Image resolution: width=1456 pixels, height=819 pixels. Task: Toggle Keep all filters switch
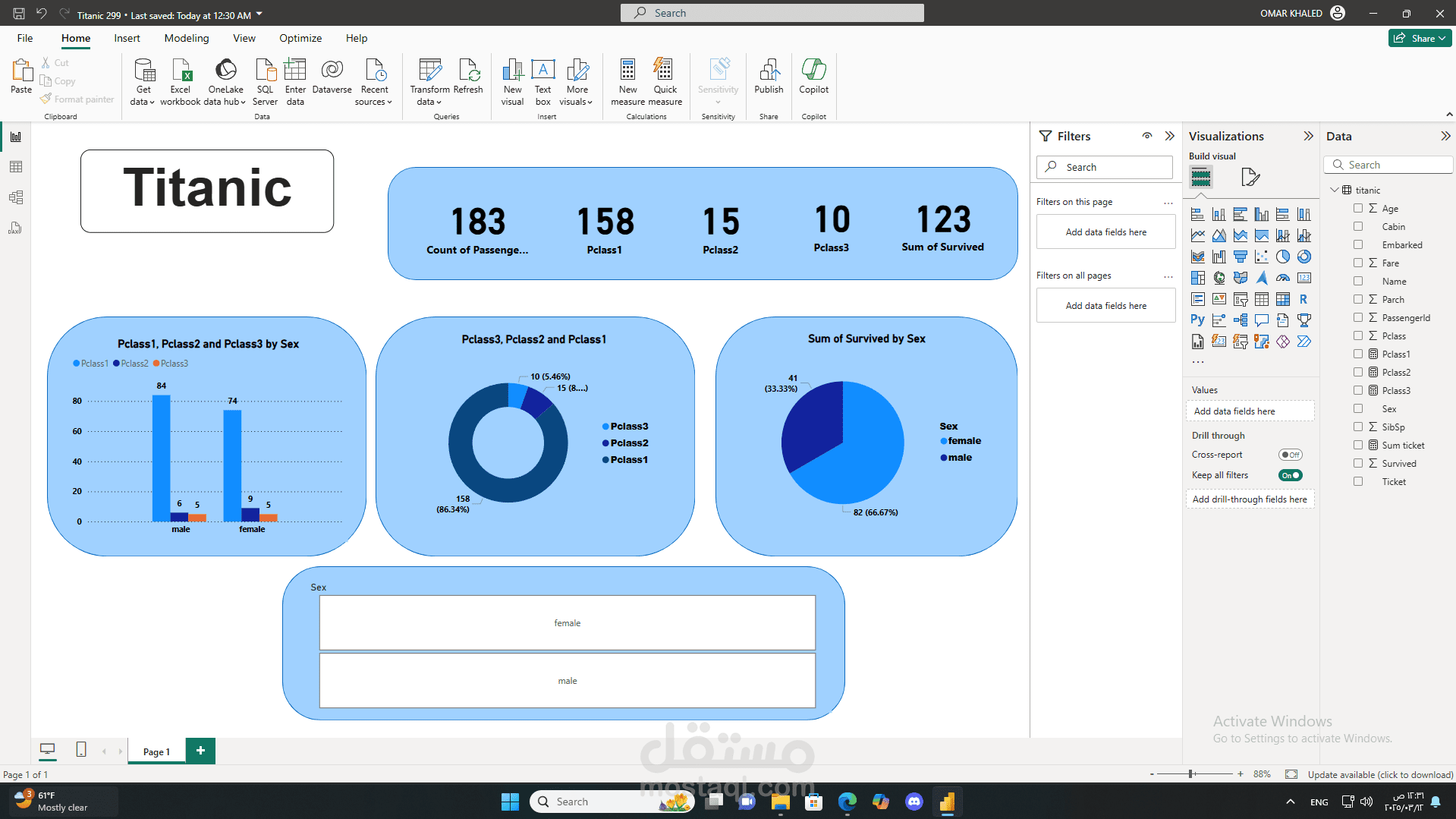1290,475
